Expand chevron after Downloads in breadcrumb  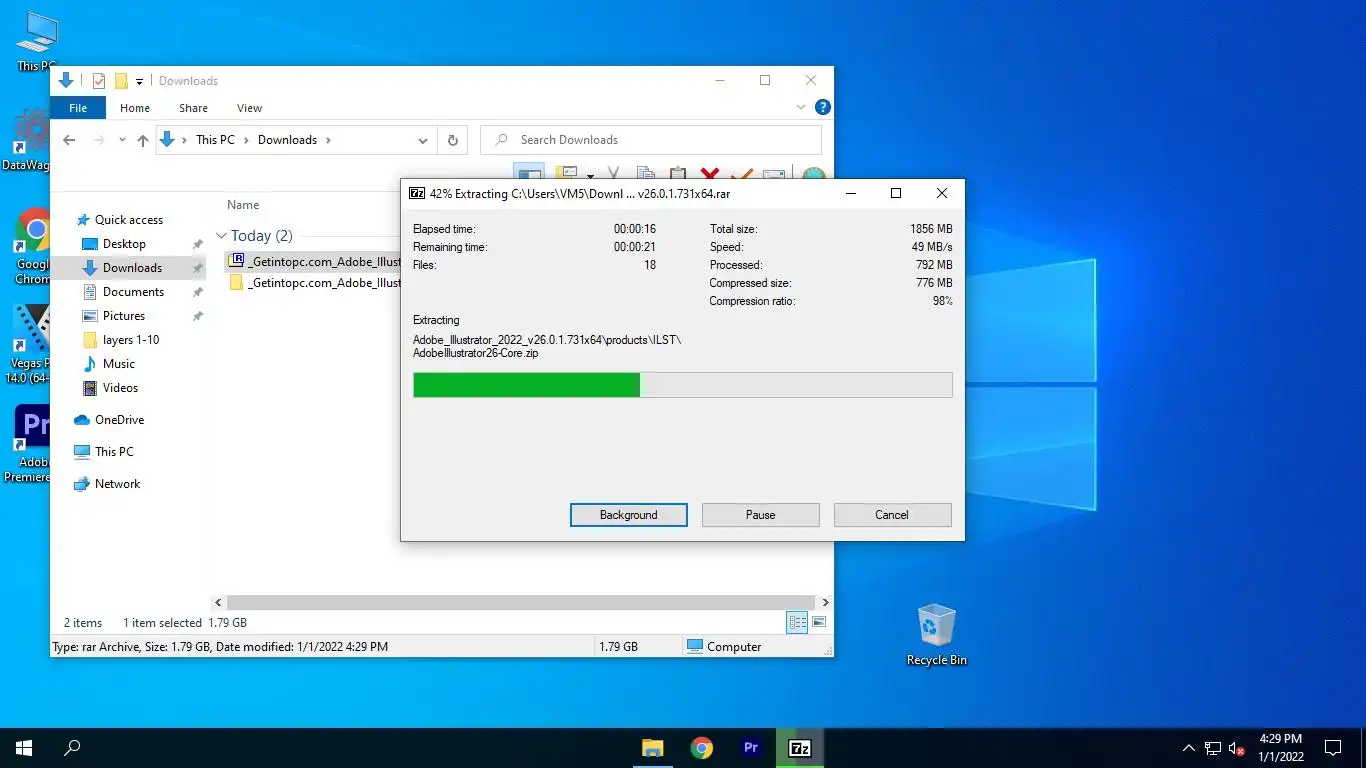pyautogui.click(x=328, y=140)
